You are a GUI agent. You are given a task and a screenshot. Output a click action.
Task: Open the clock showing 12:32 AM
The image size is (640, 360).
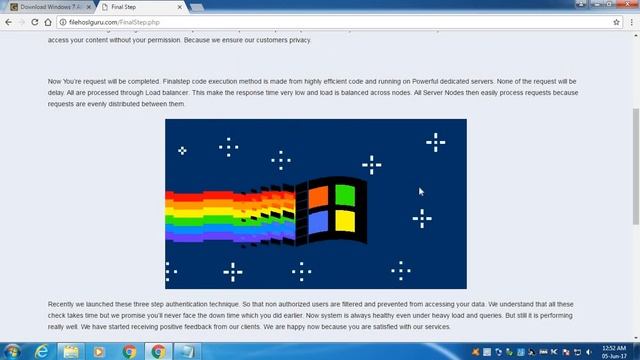(x=614, y=352)
